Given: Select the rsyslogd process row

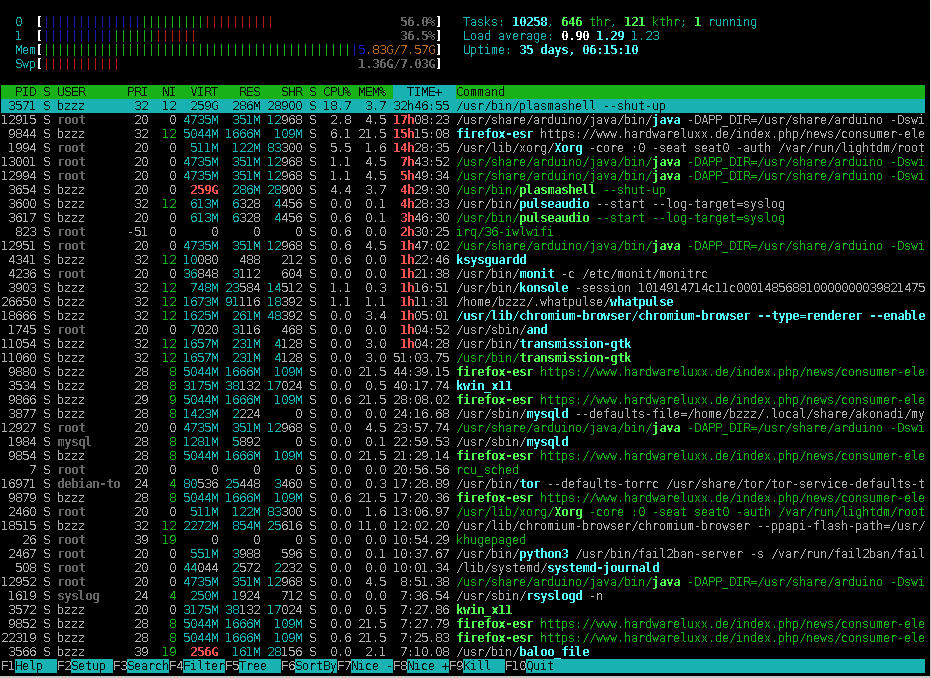Looking at the screenshot, I should [x=463, y=596].
